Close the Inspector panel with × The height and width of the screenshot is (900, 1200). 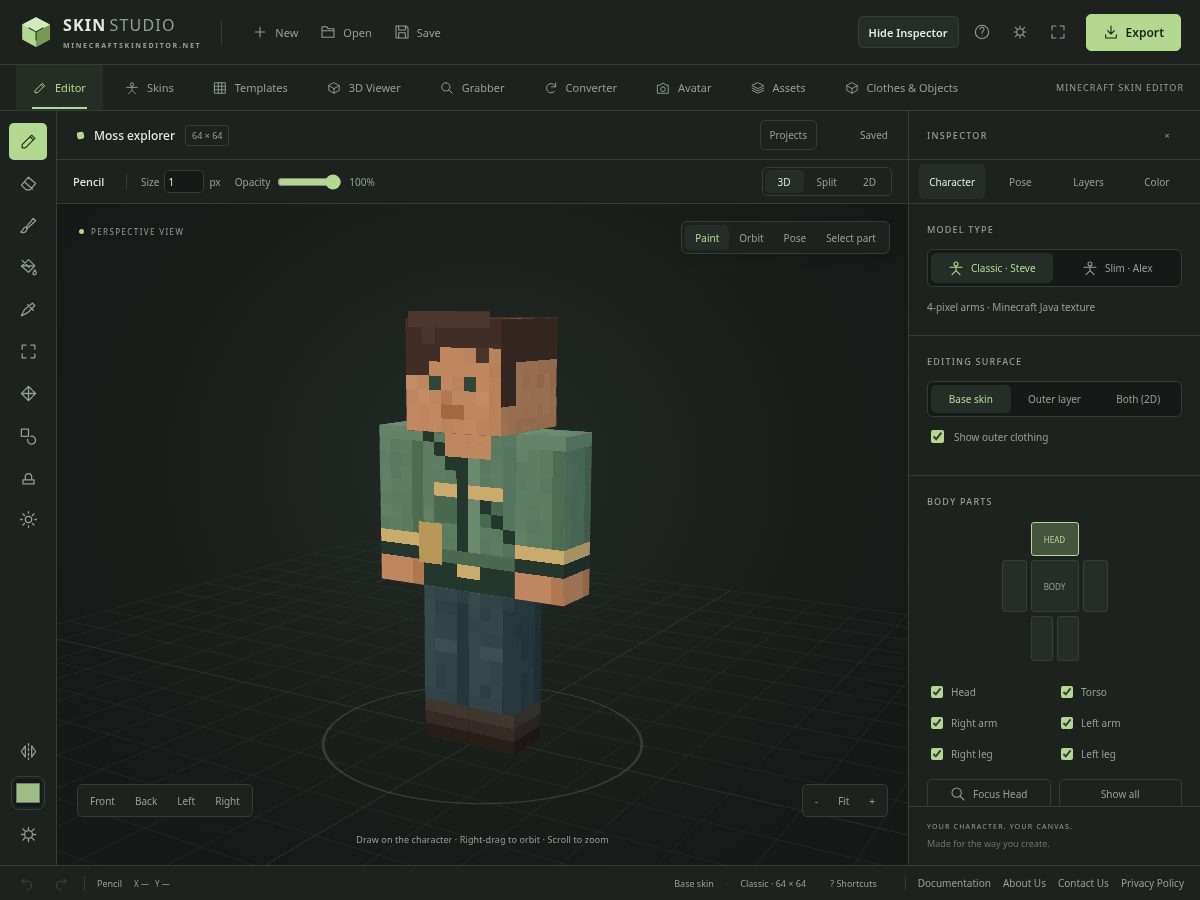pyautogui.click(x=1167, y=135)
